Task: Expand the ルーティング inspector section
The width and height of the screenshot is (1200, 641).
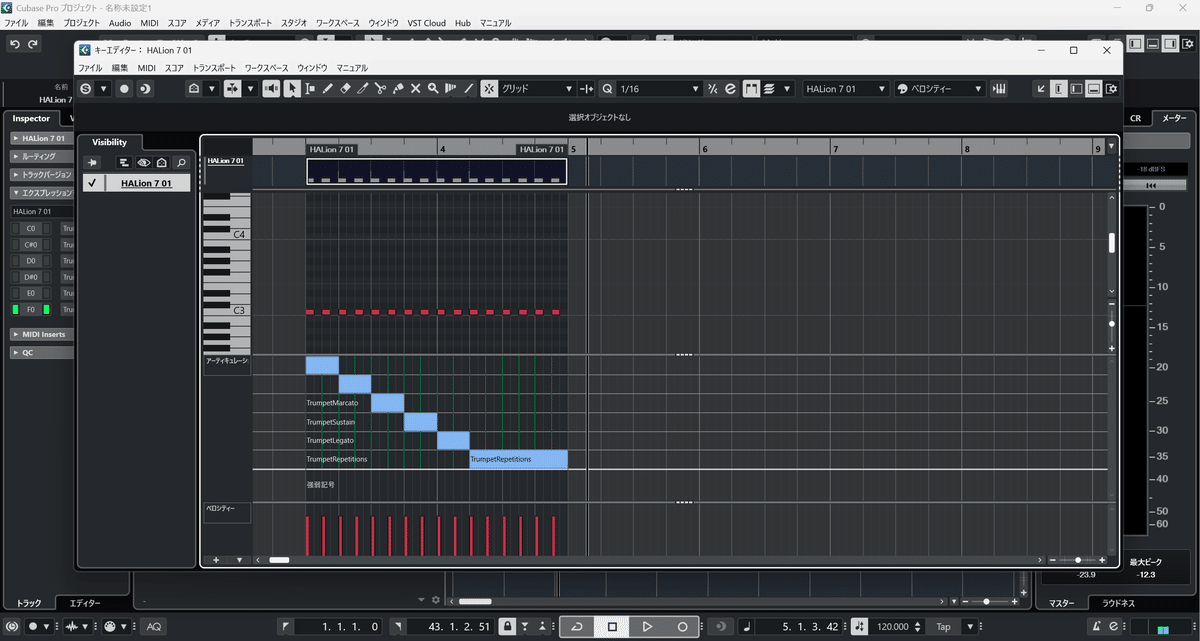Action: click(40, 157)
